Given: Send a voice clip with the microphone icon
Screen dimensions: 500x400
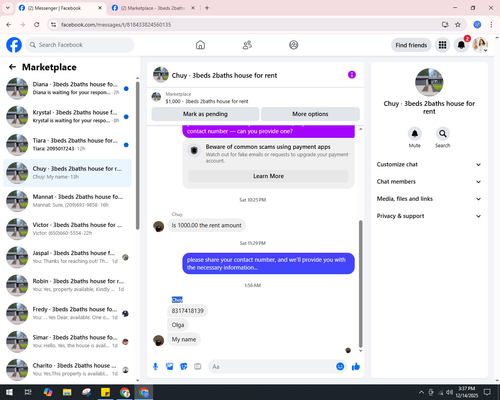Looking at the screenshot, I should point(155,367).
